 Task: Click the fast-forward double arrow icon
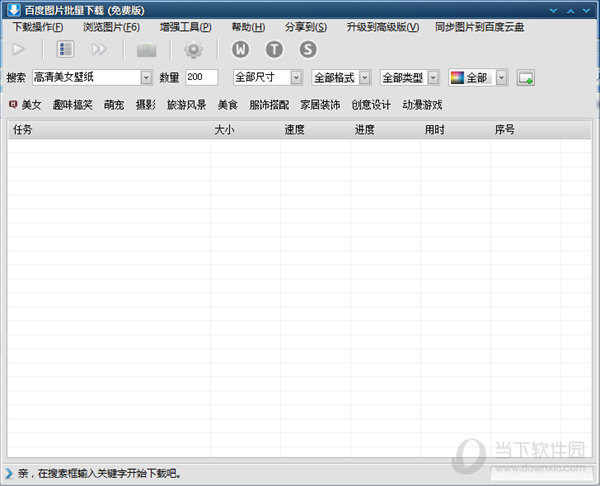click(99, 49)
